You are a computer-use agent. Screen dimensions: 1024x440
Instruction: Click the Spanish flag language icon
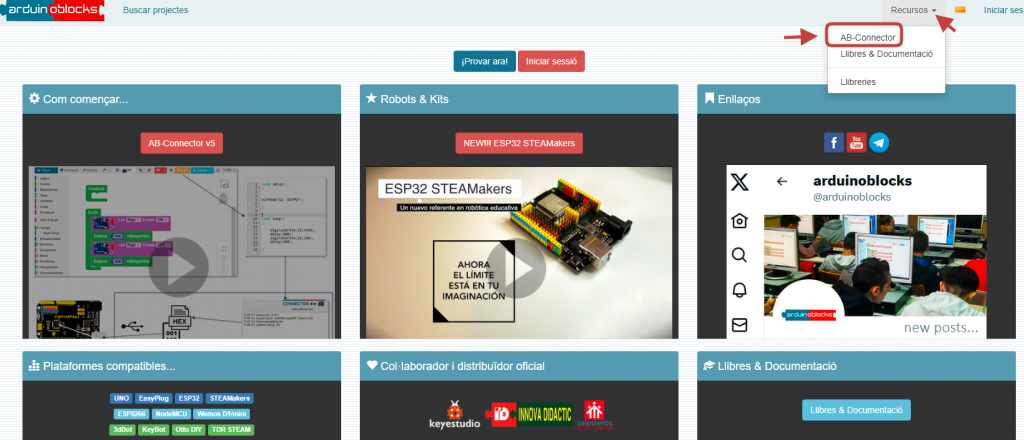point(960,10)
